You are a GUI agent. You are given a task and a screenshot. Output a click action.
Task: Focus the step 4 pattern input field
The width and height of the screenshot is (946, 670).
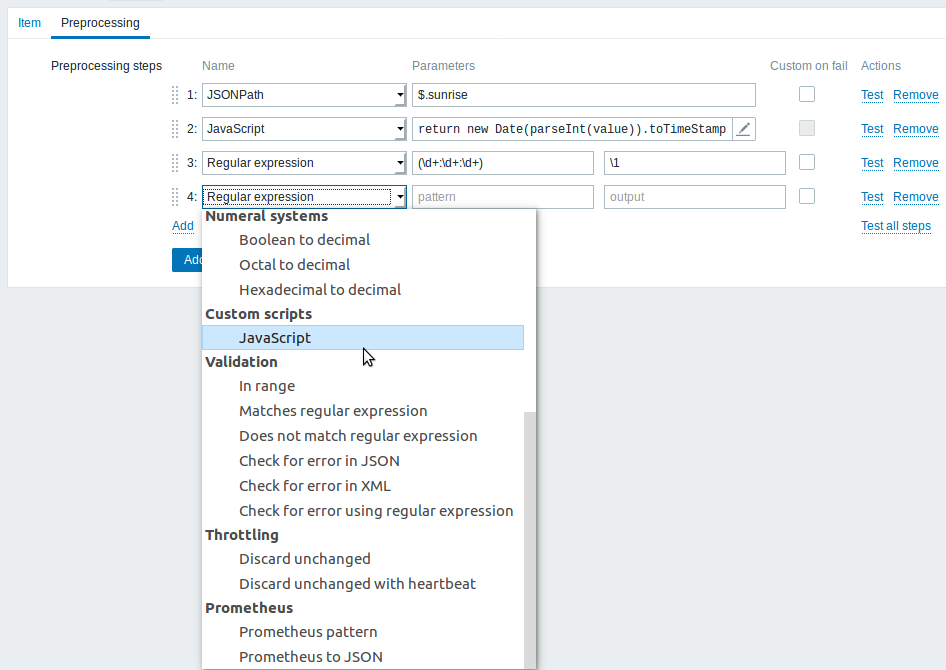[503, 197]
